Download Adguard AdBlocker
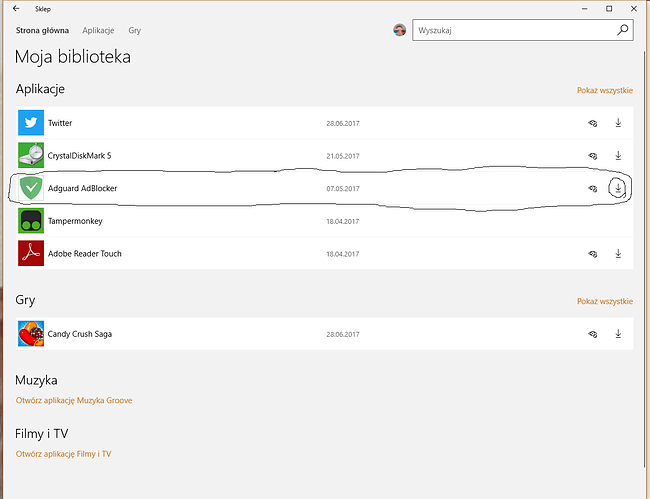The height and width of the screenshot is (499, 650). coord(618,188)
